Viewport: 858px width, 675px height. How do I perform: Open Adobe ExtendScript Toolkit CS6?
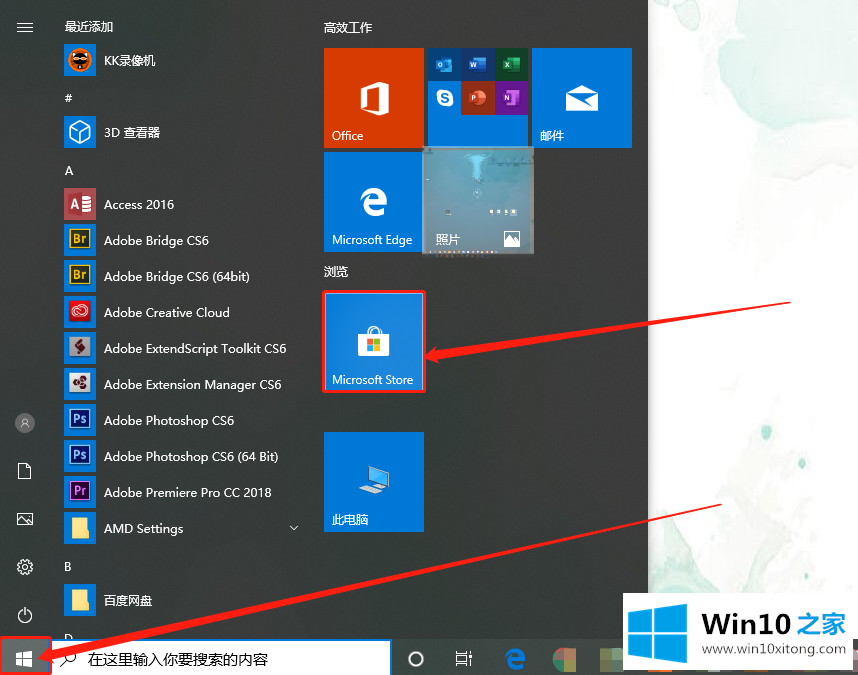tap(183, 348)
